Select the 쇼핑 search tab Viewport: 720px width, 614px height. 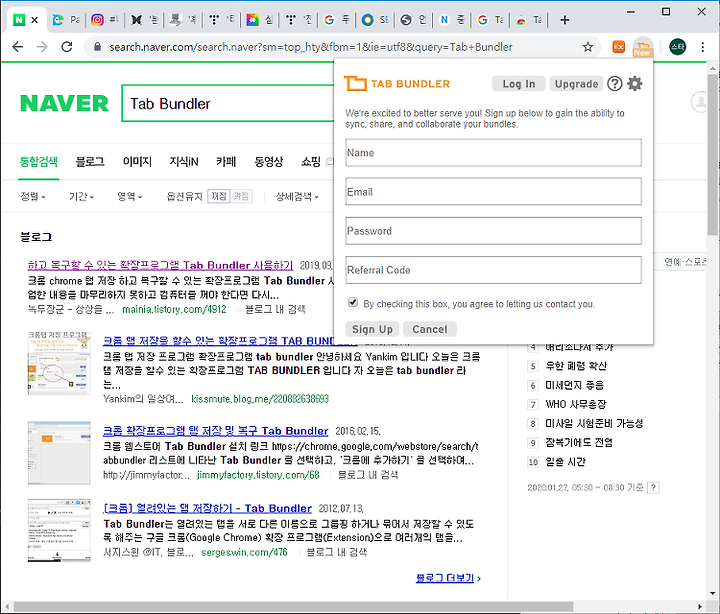click(x=311, y=162)
